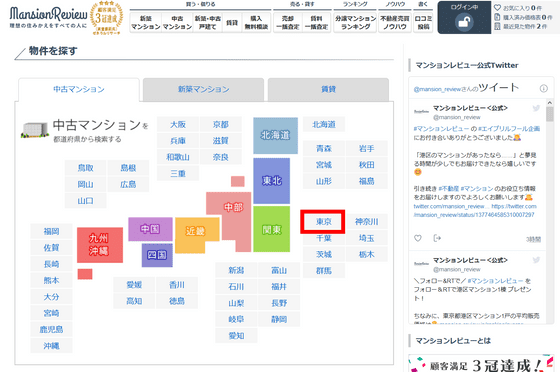Viewport: 560px width, 372px height.
Task: Choose the 広島 prefecture link
Action: point(128,184)
